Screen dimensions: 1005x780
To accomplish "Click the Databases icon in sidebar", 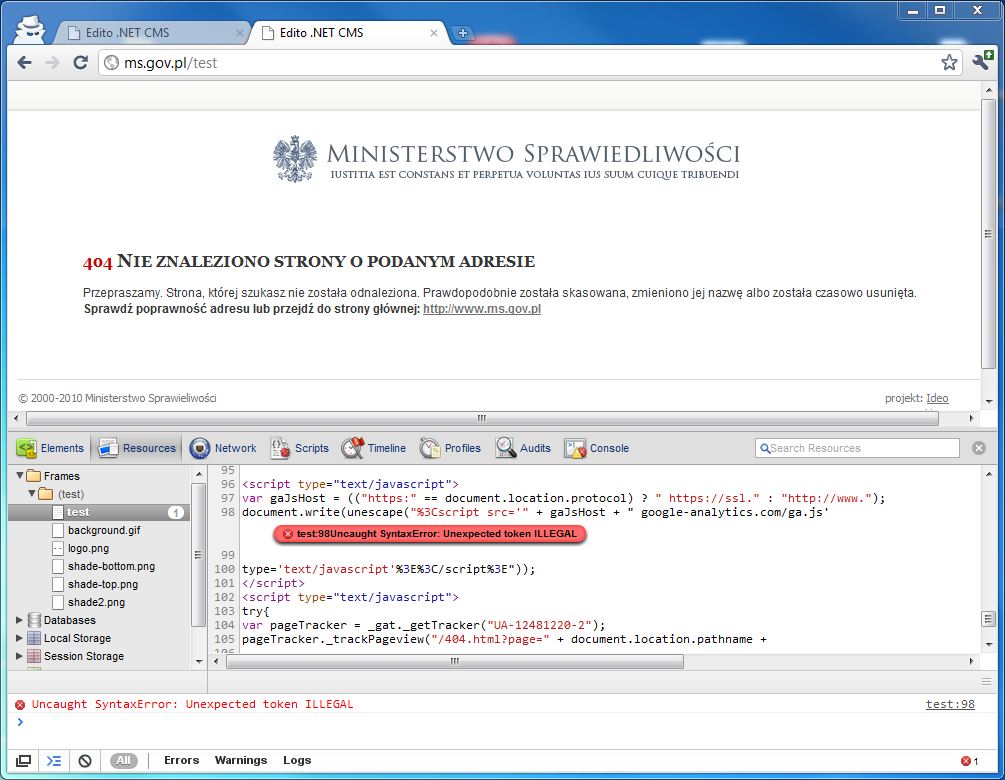I will [34, 620].
